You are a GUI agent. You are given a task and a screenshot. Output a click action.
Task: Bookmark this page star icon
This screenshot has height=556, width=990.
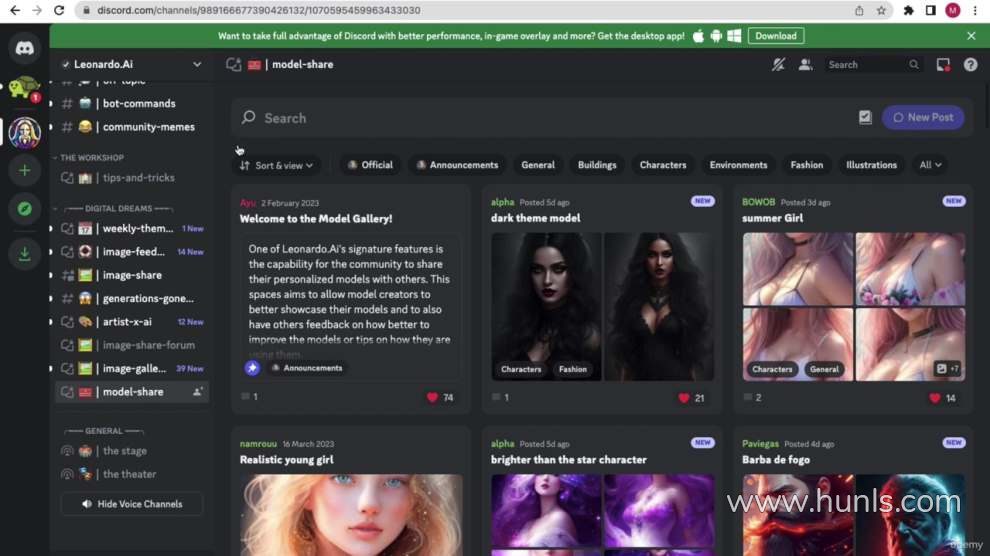pyautogui.click(x=881, y=10)
